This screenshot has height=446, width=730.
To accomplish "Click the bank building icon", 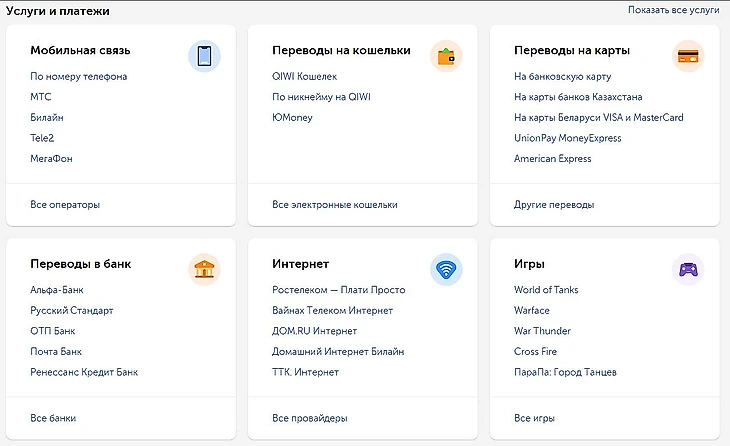I will click(x=204, y=270).
